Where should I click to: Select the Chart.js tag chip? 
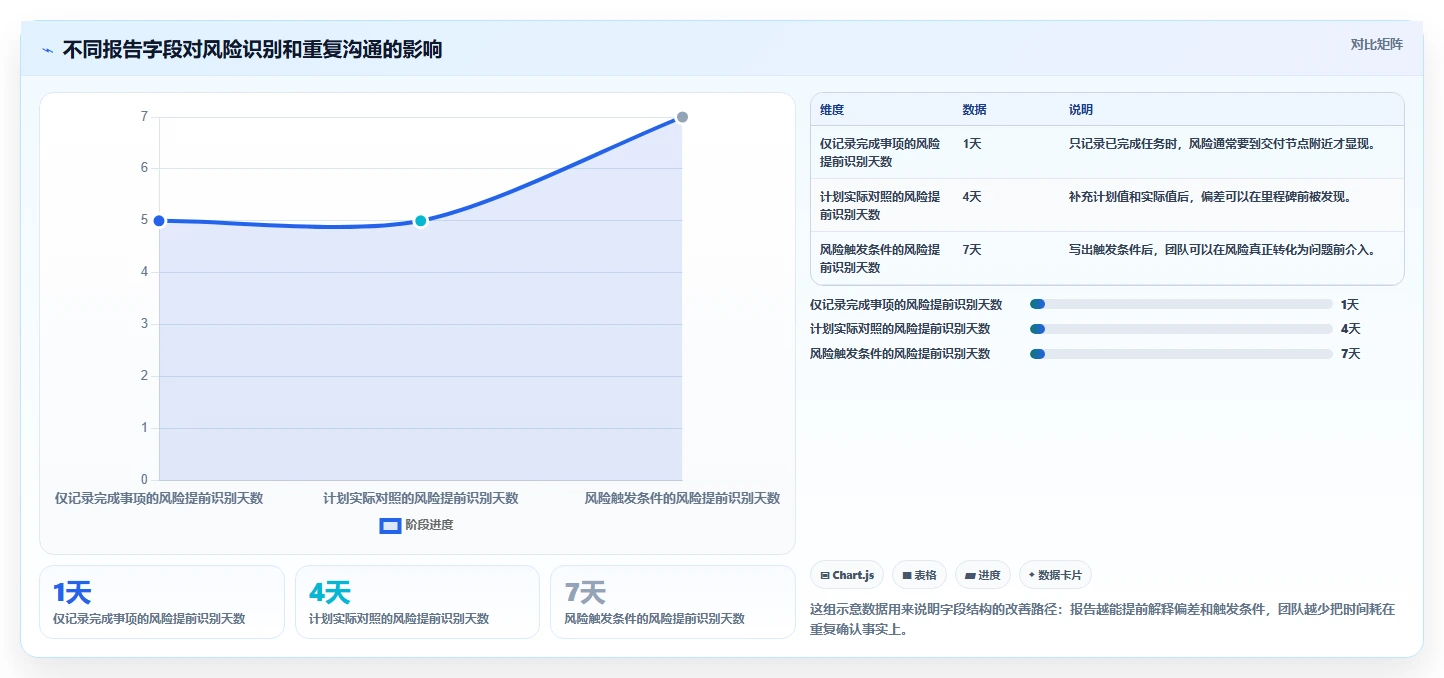[x=847, y=575]
